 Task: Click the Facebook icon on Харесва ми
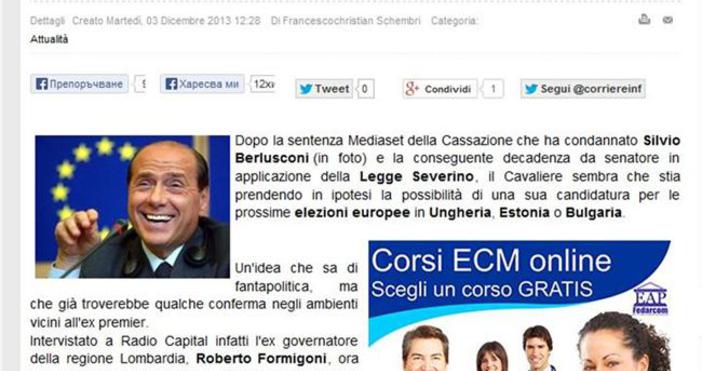pyautogui.click(x=171, y=84)
